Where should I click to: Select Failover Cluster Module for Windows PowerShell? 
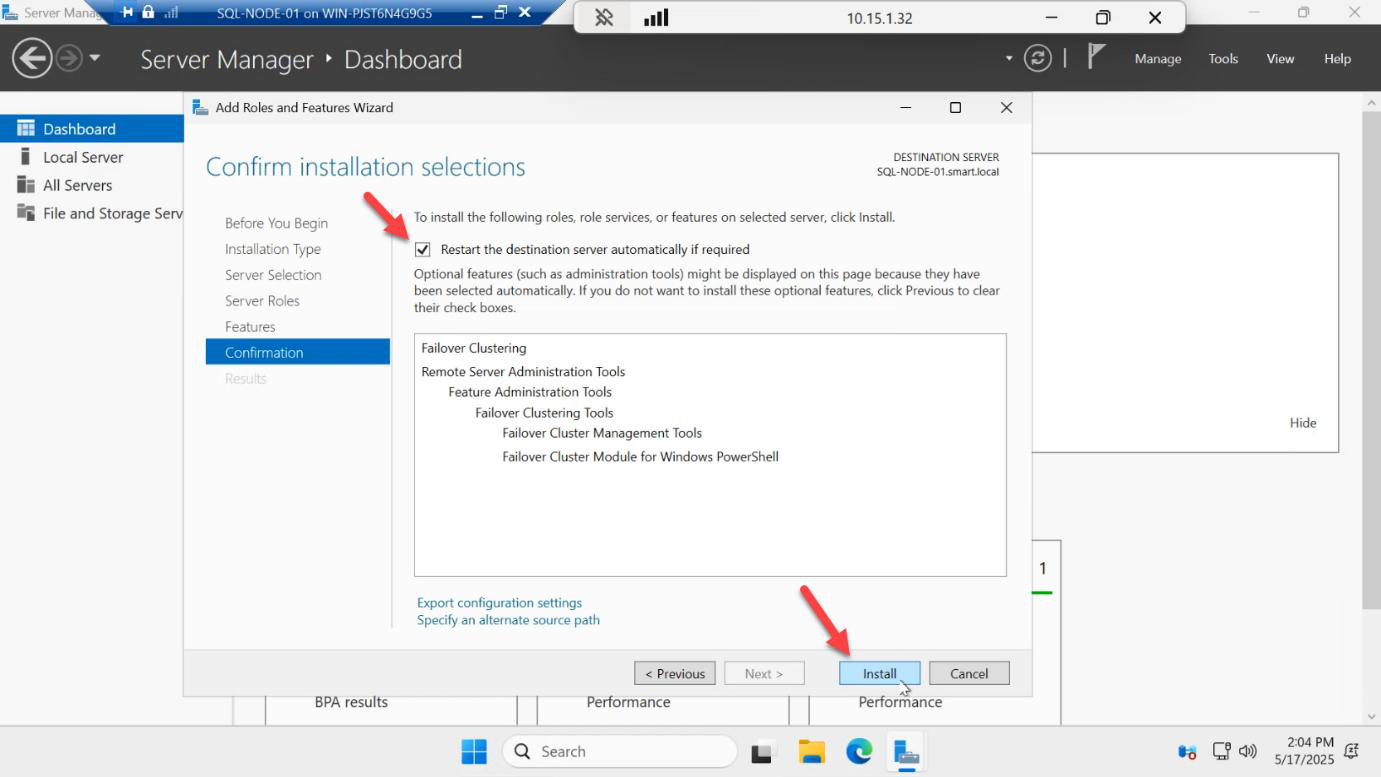click(640, 457)
